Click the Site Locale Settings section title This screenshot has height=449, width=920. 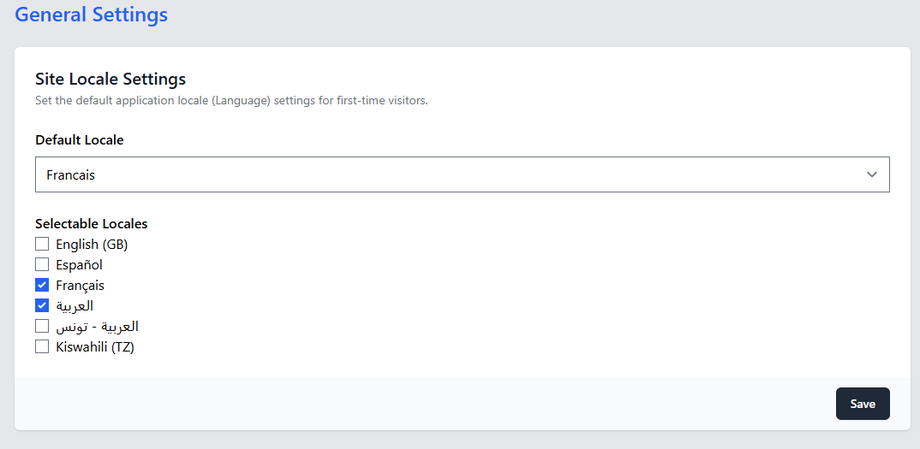(111, 78)
